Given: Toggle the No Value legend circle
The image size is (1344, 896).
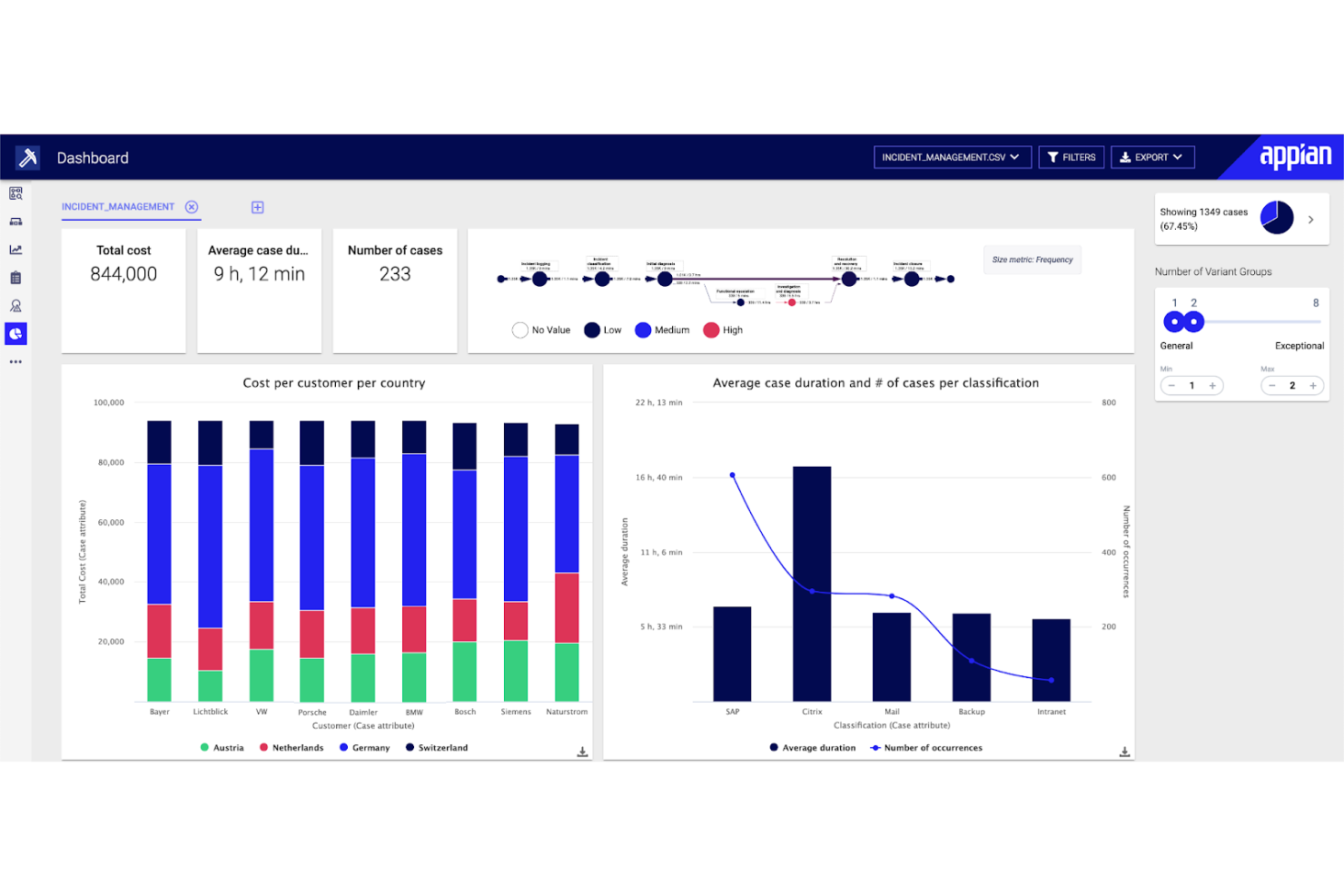Looking at the screenshot, I should [x=520, y=330].
